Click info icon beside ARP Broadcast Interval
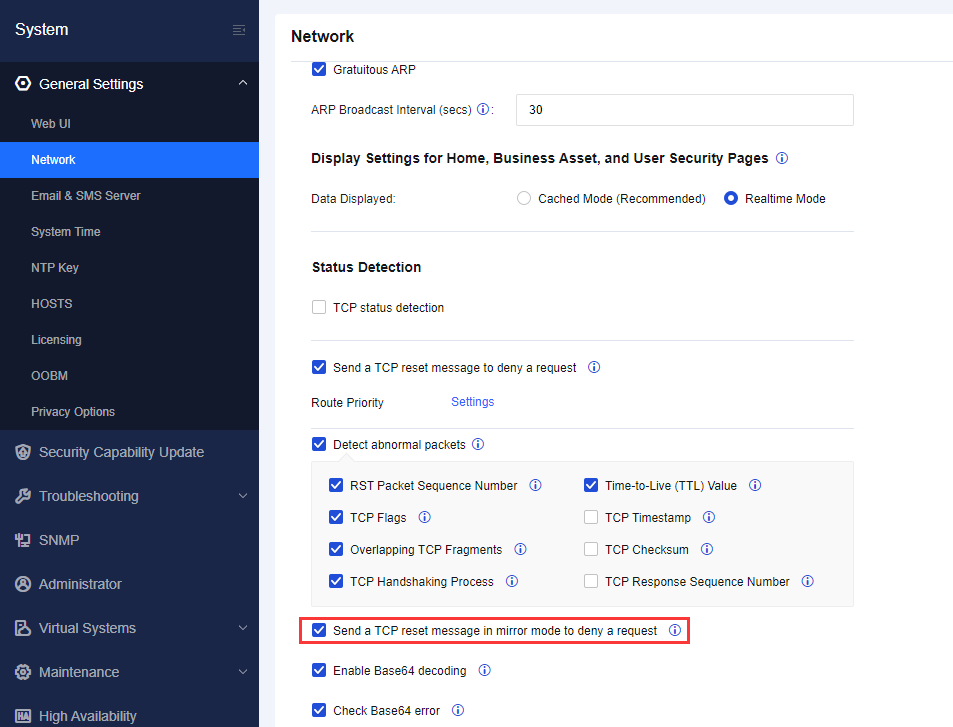The height and width of the screenshot is (727, 953). (x=483, y=110)
